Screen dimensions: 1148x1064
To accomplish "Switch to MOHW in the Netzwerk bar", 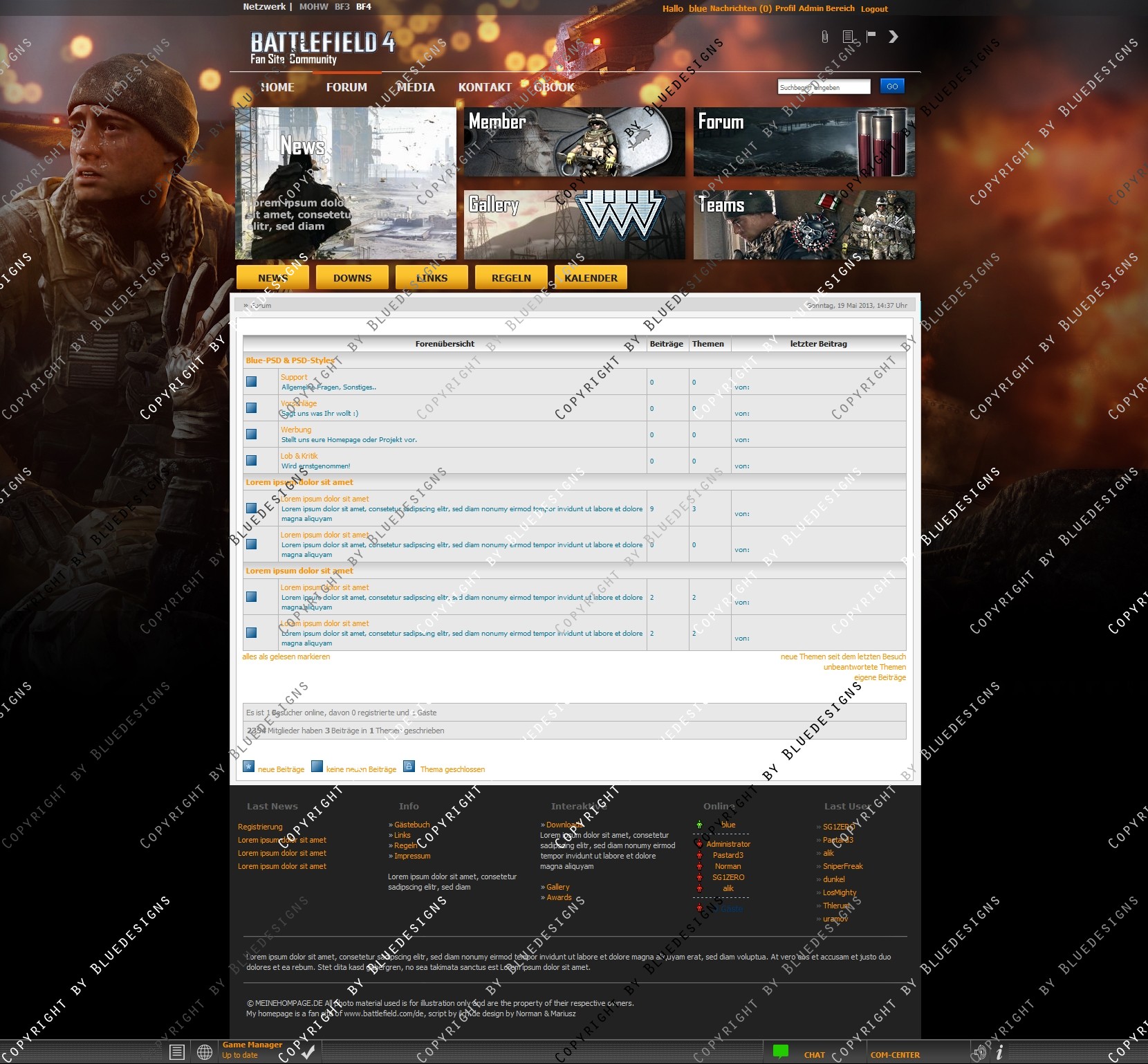I will pos(314,7).
